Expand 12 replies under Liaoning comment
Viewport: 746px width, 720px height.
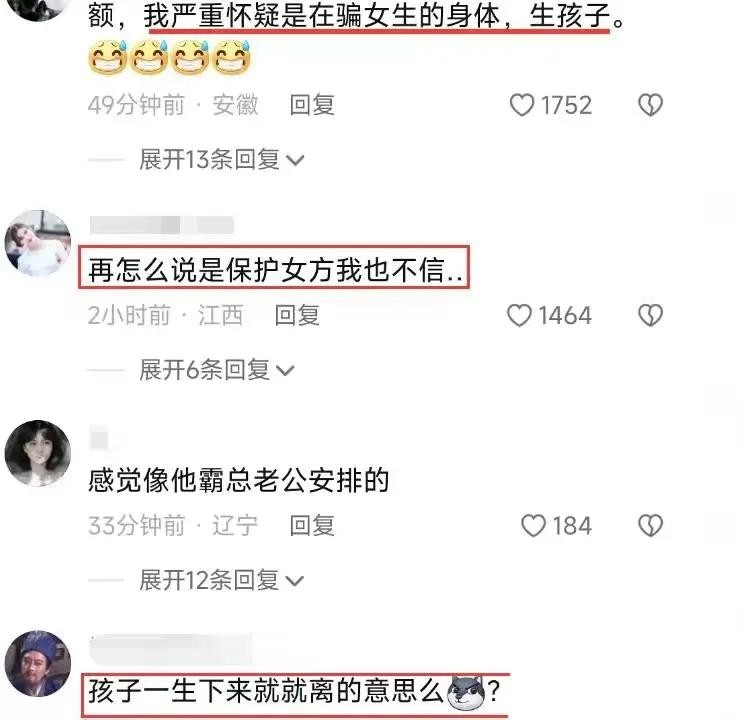coord(221,580)
